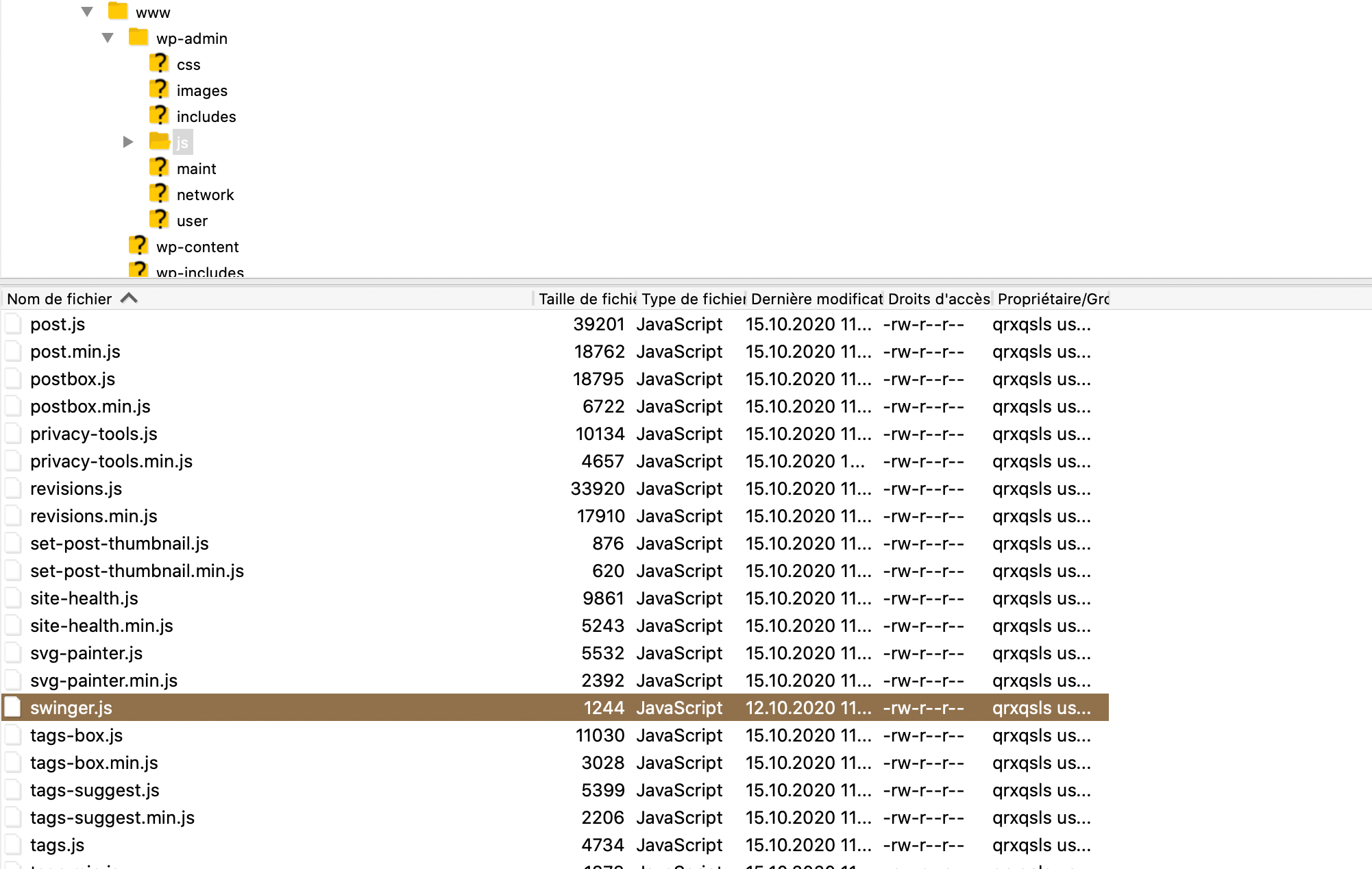Collapse the www tree node
Image resolution: width=1372 pixels, height=869 pixels.
[87, 12]
